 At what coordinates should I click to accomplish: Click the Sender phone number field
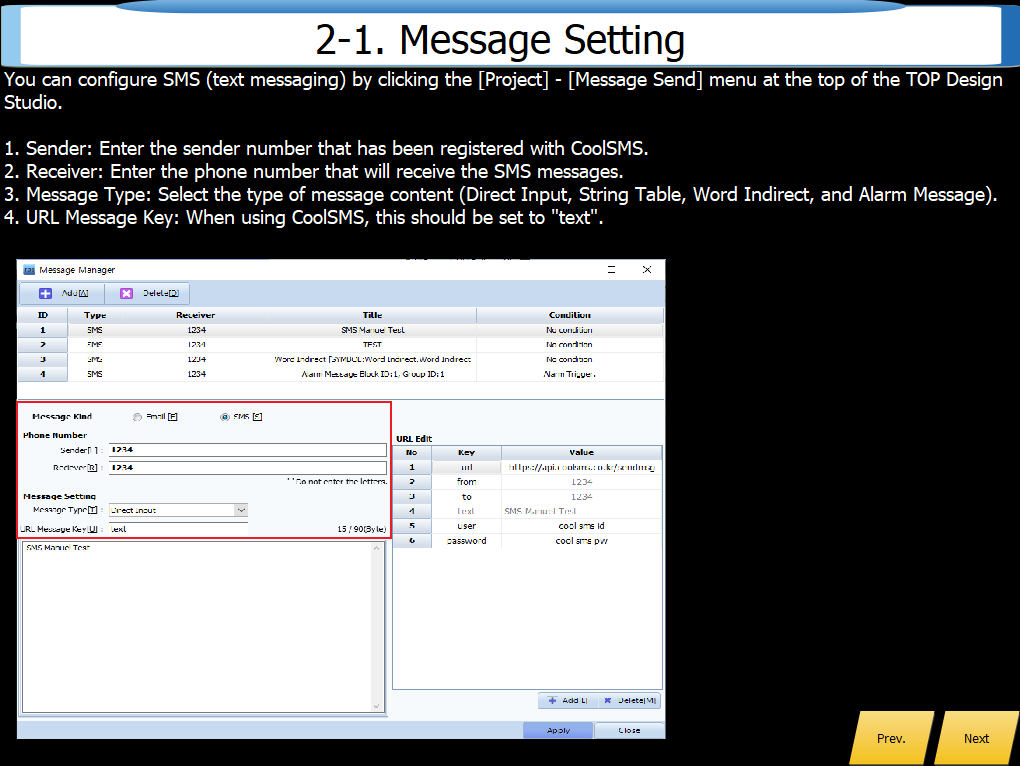(246, 450)
